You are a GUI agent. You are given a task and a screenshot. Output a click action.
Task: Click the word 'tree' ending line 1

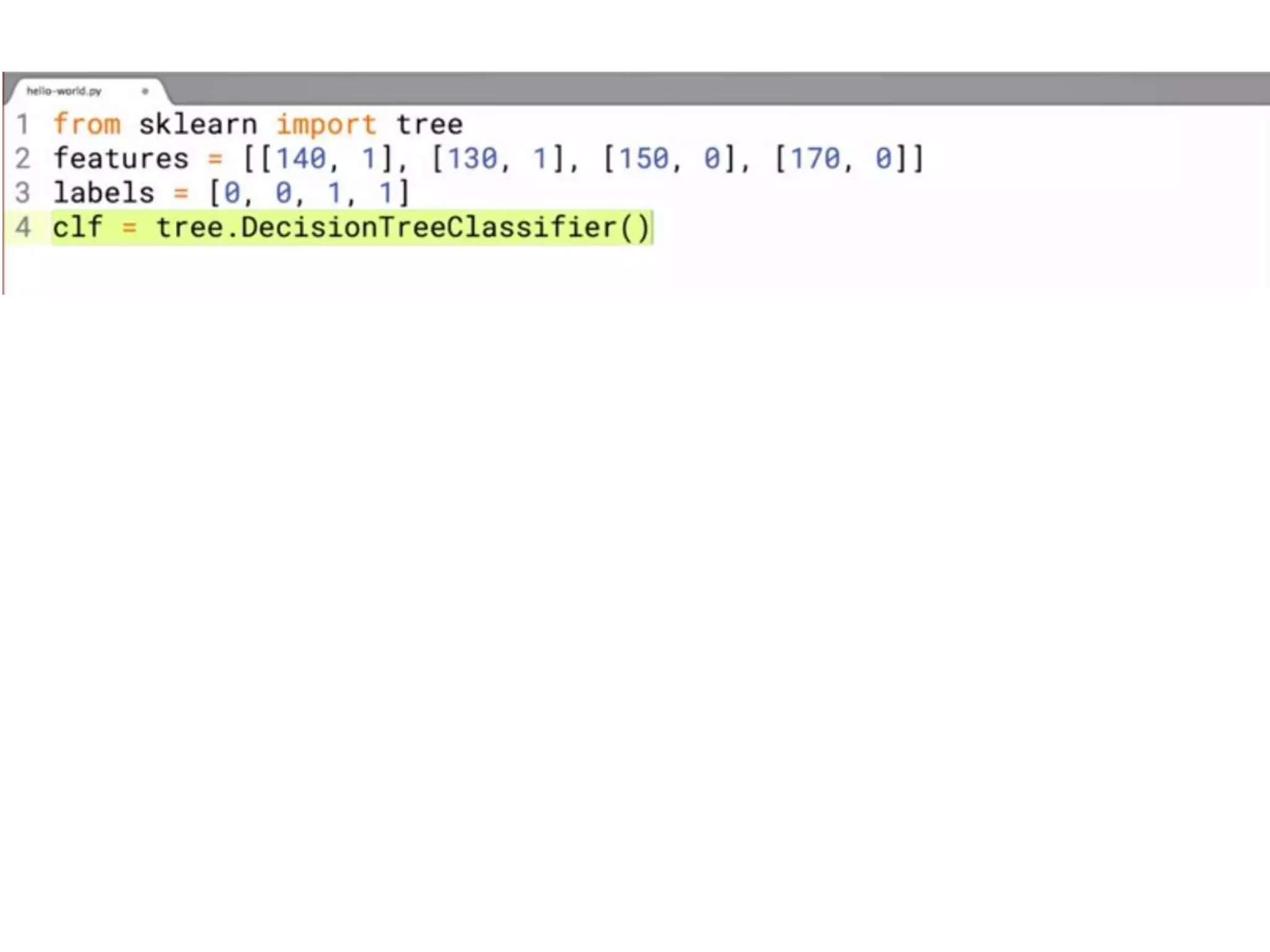(x=429, y=125)
